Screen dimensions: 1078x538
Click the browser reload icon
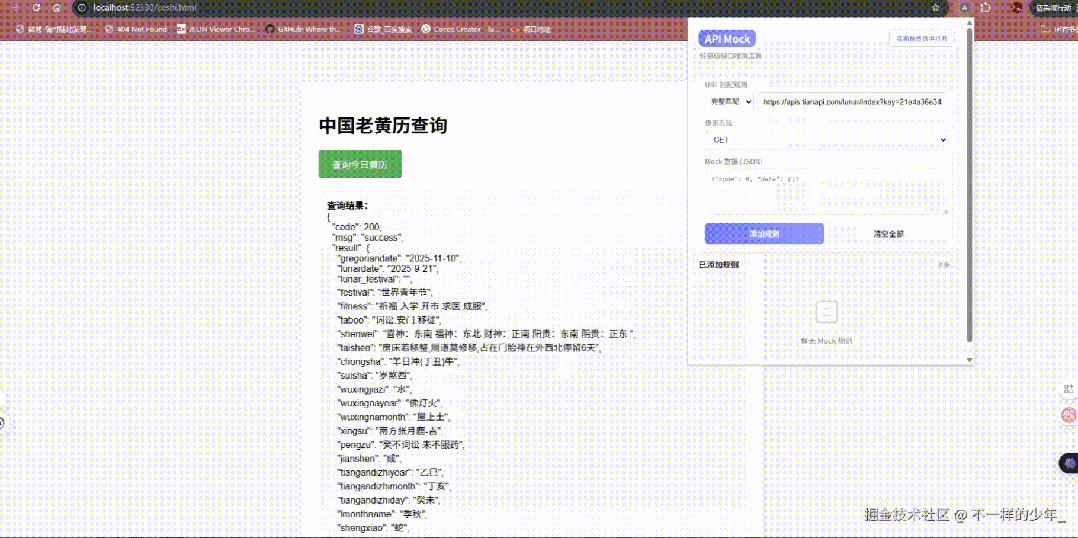pyautogui.click(x=37, y=7)
